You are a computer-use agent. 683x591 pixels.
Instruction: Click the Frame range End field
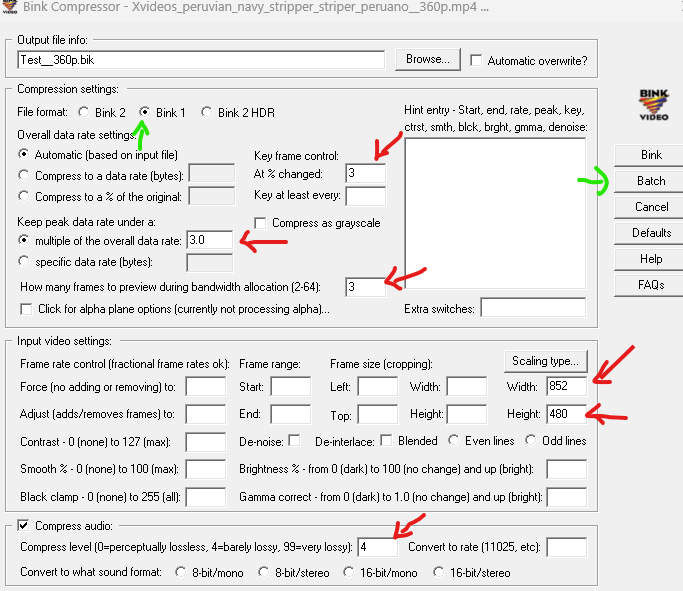click(x=291, y=414)
